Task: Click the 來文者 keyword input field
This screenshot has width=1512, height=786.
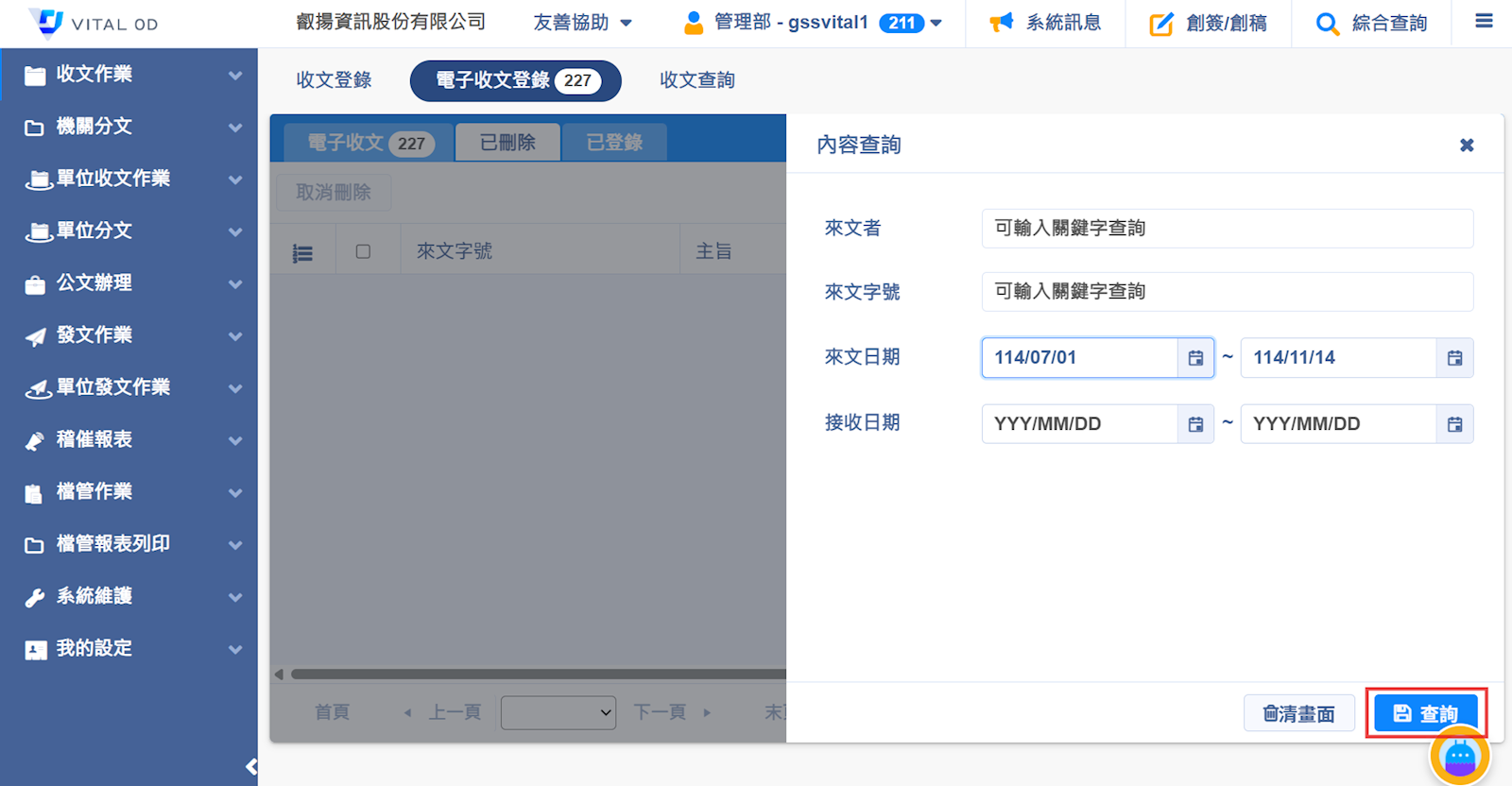Action: (x=1227, y=229)
